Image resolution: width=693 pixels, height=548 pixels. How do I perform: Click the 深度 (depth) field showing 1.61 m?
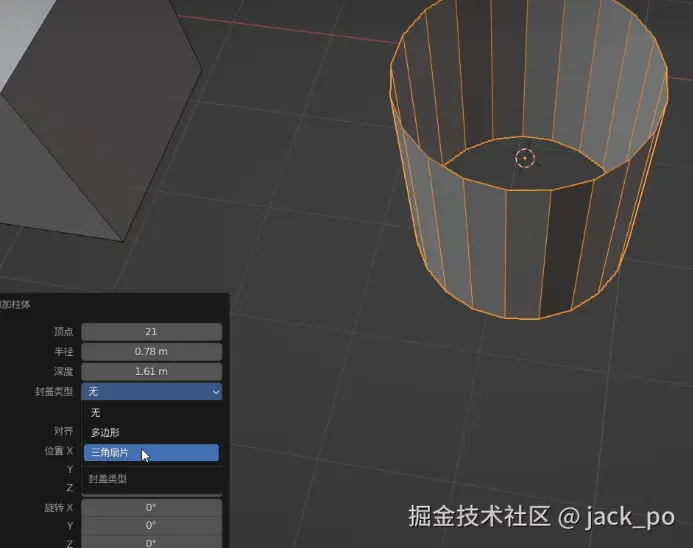pos(152,372)
